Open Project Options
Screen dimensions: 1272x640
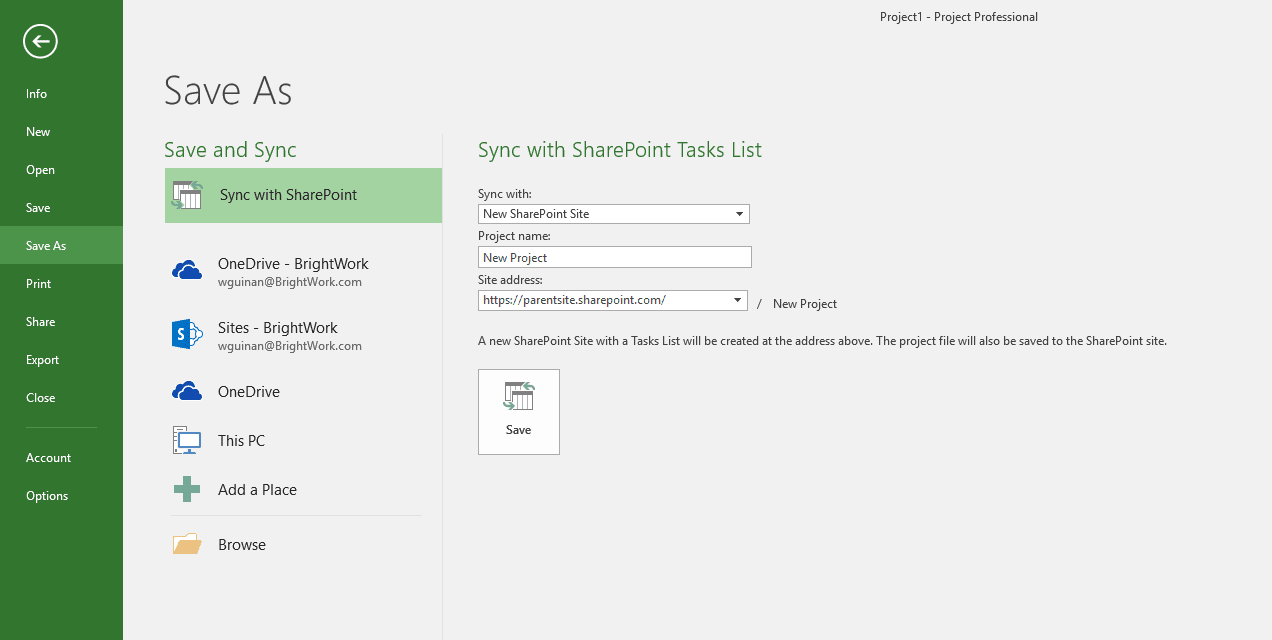(x=61, y=496)
